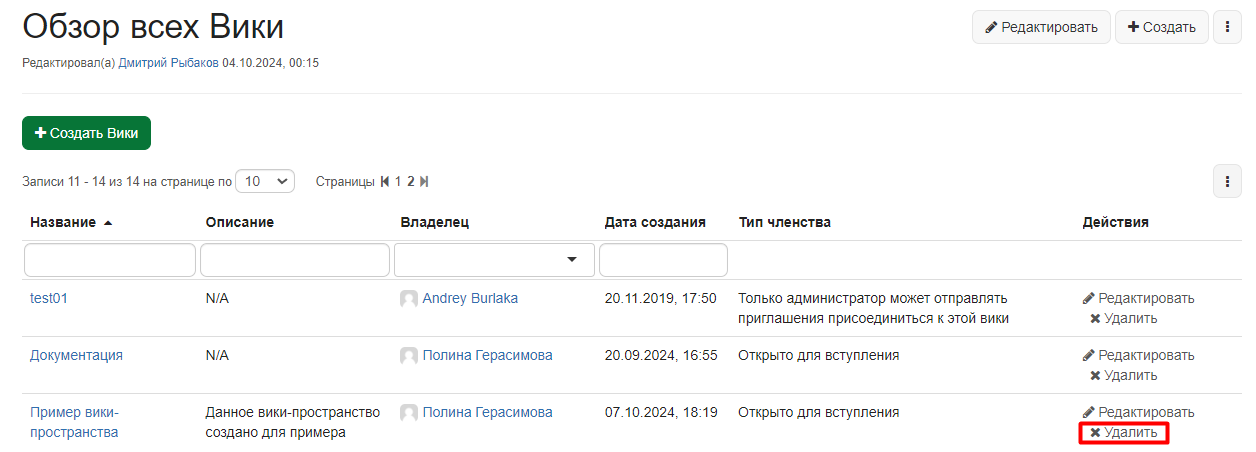Open the three-dots menu beside Создать
Screen dimensions: 1256x452
[x=1227, y=27]
